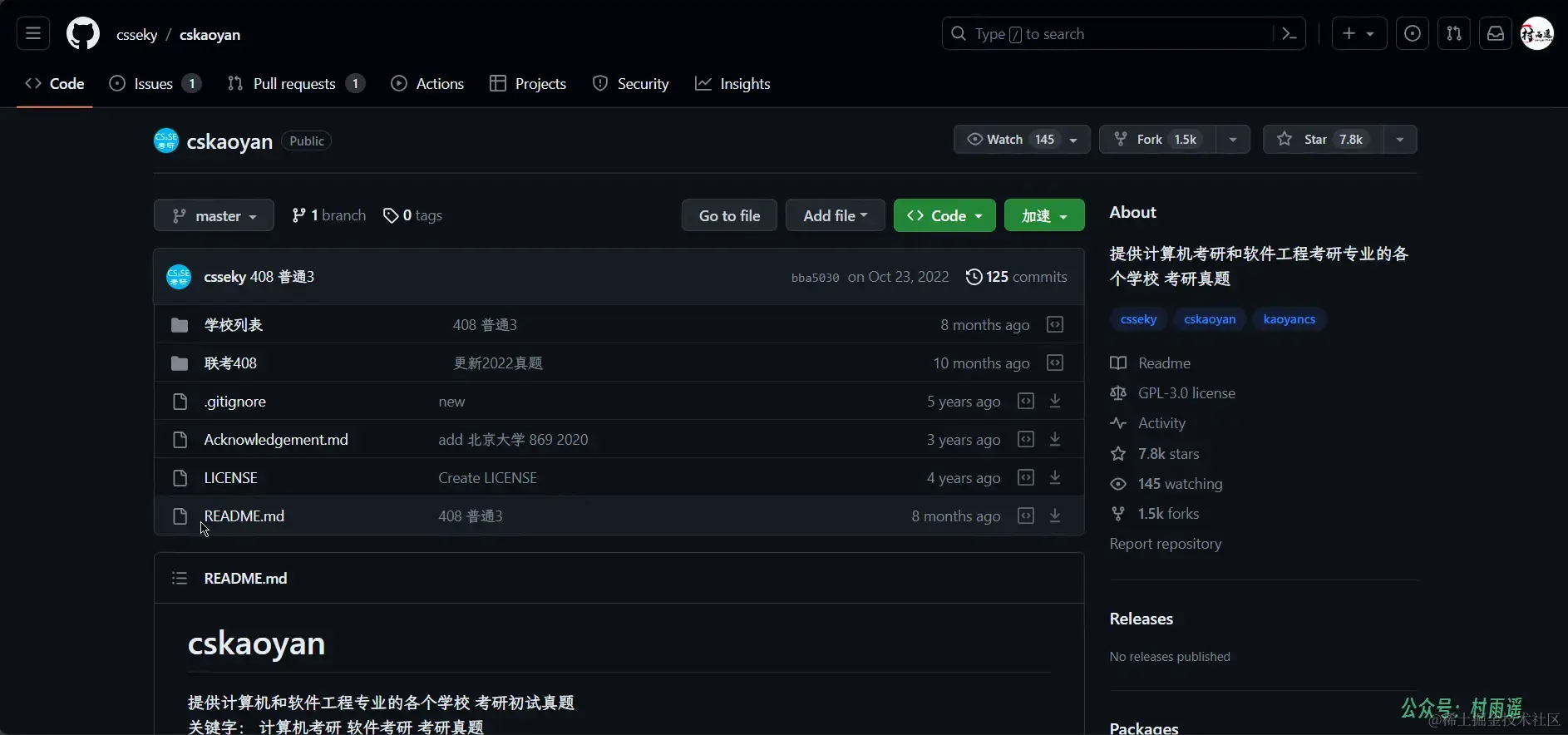Open pull requests icon in header
Viewport: 1568px width, 735px height.
point(1453,34)
